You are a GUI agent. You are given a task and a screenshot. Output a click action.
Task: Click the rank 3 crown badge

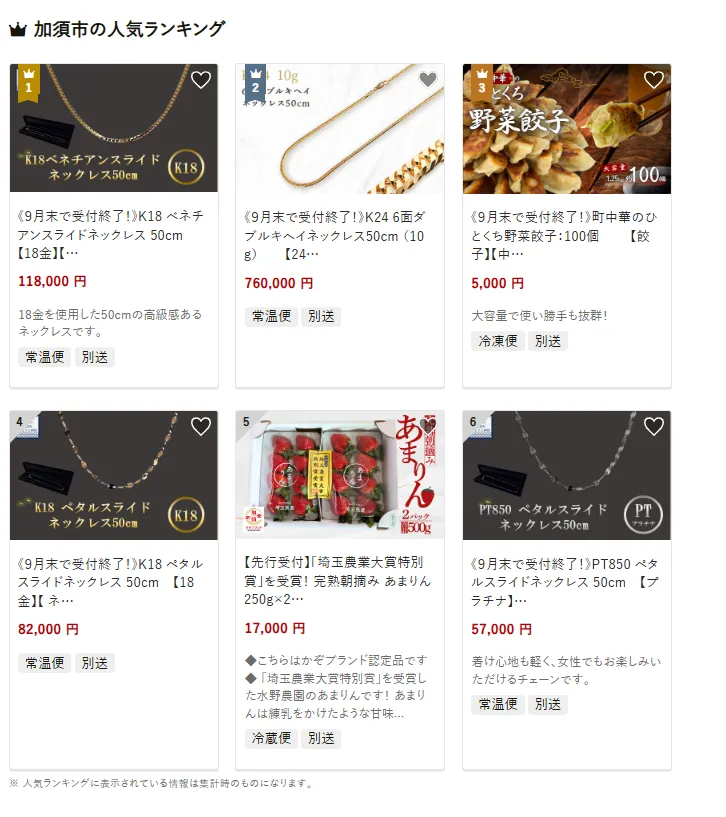[x=482, y=82]
